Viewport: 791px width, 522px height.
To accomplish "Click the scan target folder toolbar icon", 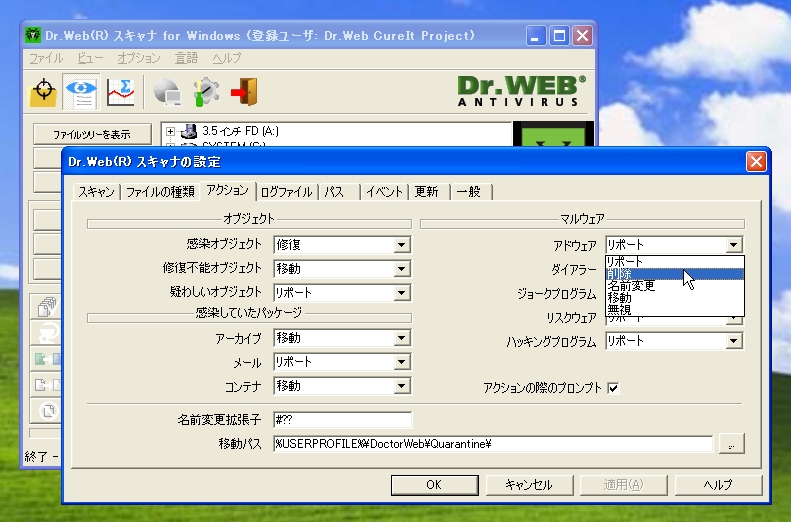I will point(43,92).
